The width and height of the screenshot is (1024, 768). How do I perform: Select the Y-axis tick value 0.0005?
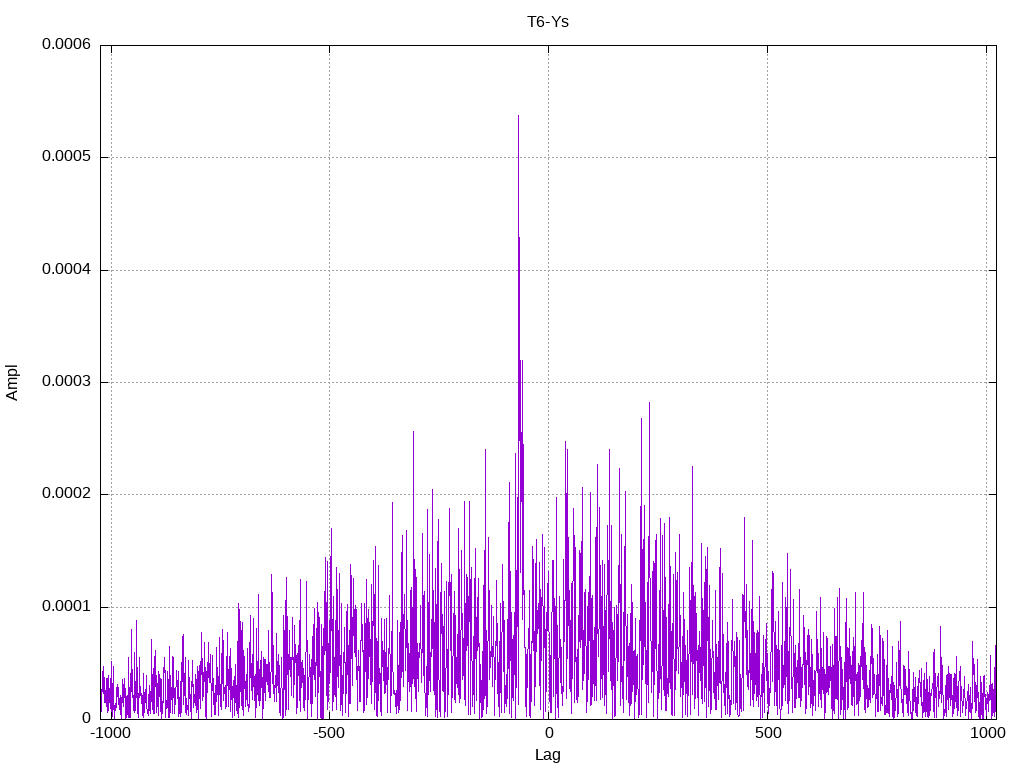pyautogui.click(x=67, y=156)
